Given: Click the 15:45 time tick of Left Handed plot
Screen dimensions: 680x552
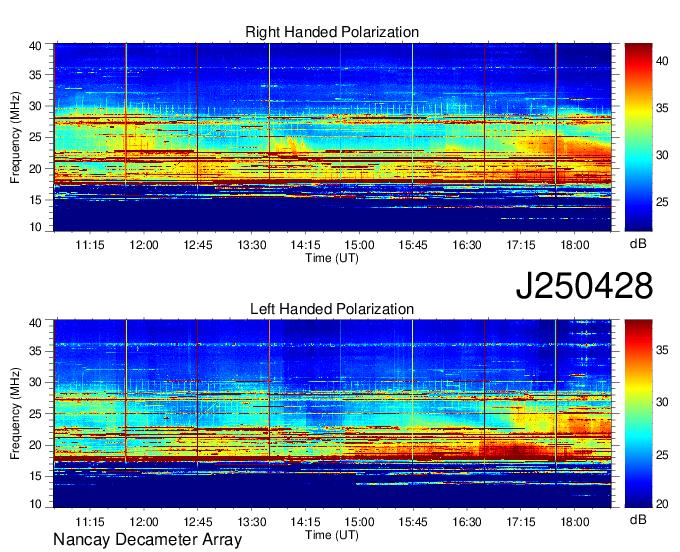Looking at the screenshot, I should [413, 522].
